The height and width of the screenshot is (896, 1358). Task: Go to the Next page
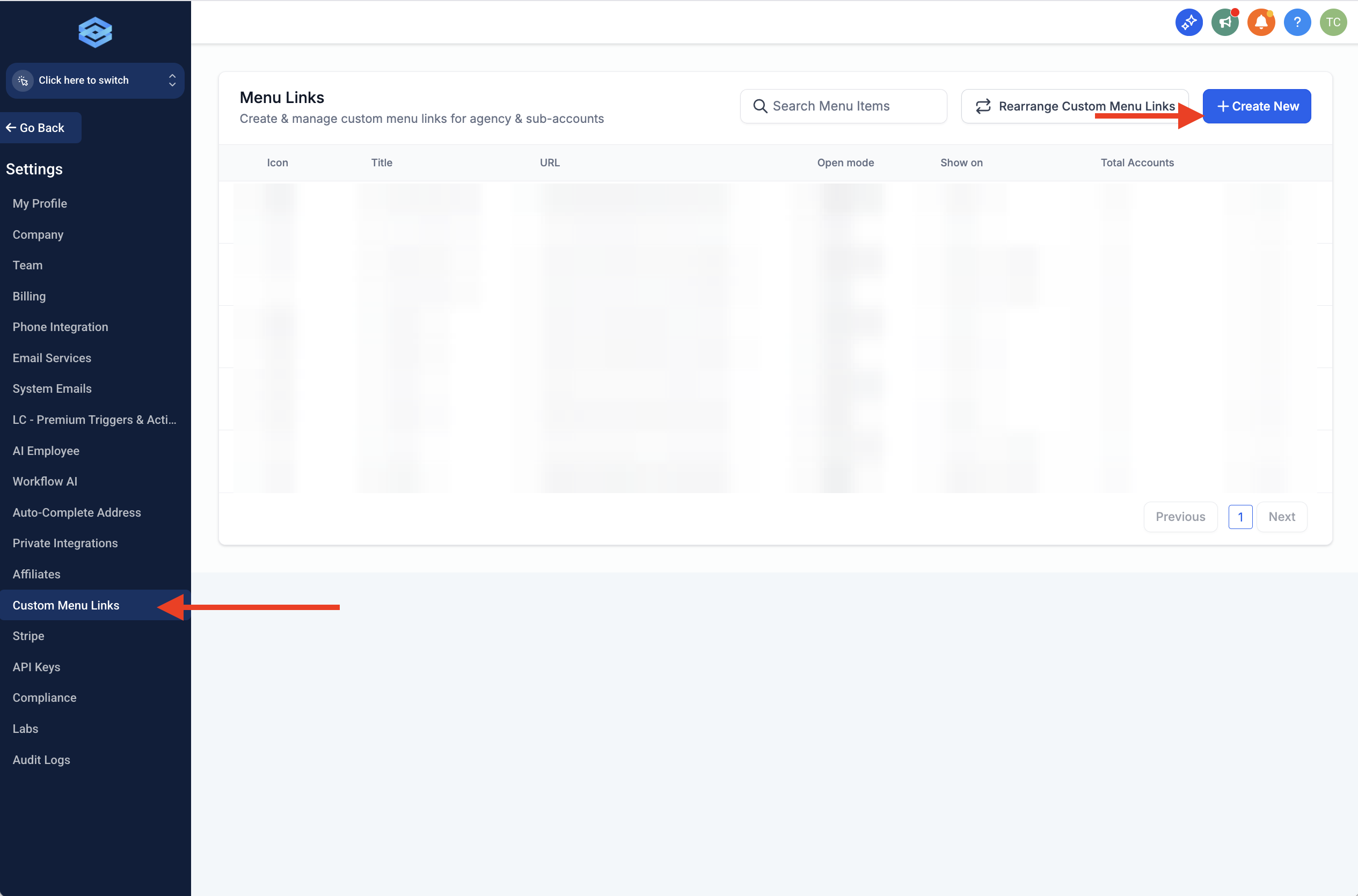click(x=1281, y=517)
